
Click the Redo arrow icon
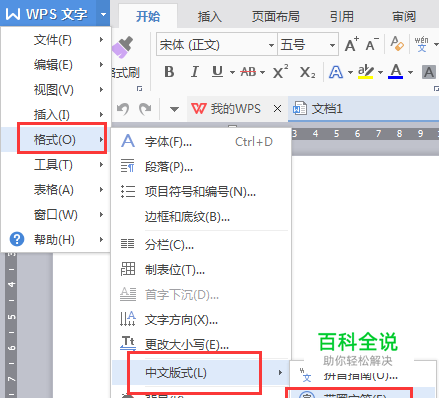click(145, 109)
